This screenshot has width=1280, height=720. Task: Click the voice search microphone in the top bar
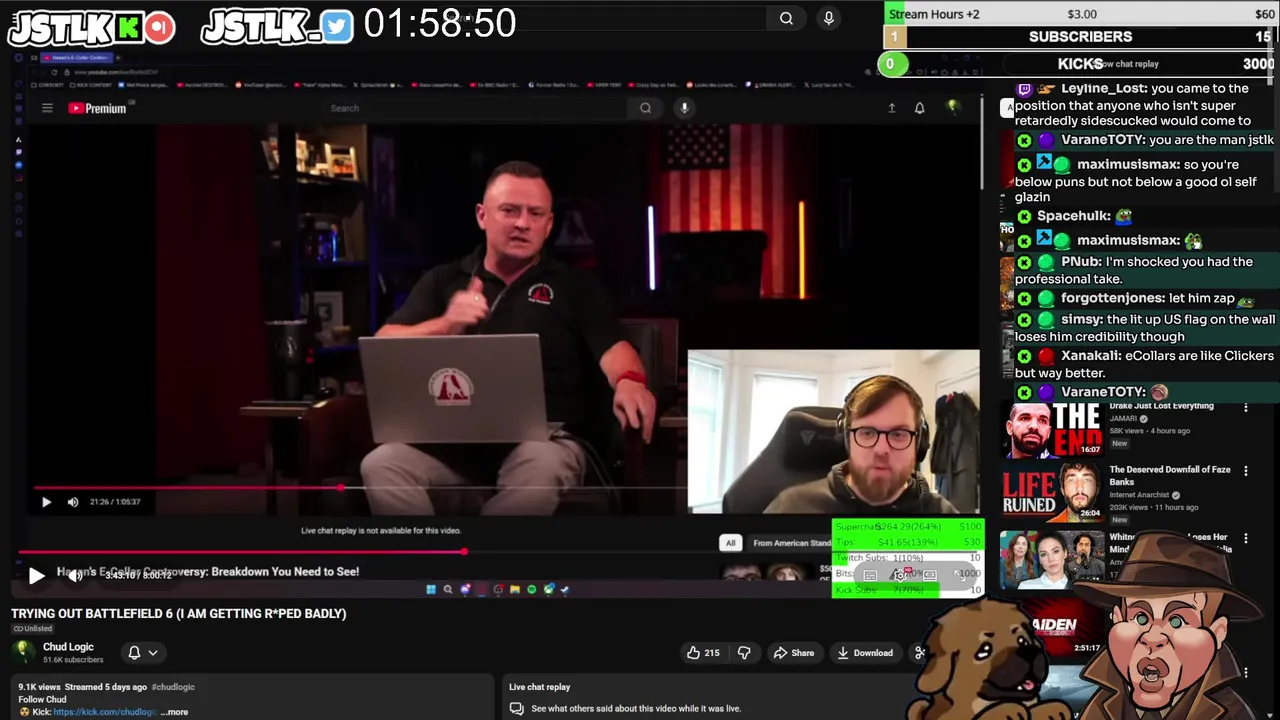pyautogui.click(x=828, y=18)
